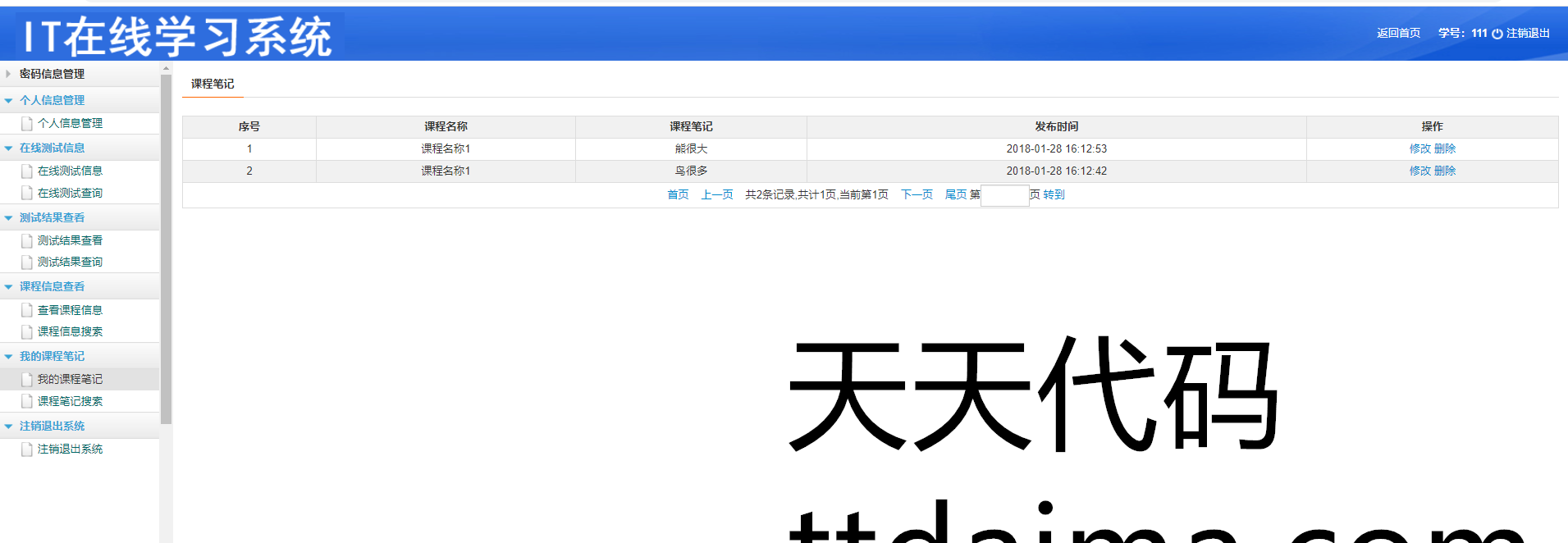Open 课程信息搜索 in the sidebar
Screen dimensions: 1568x543
tap(70, 332)
